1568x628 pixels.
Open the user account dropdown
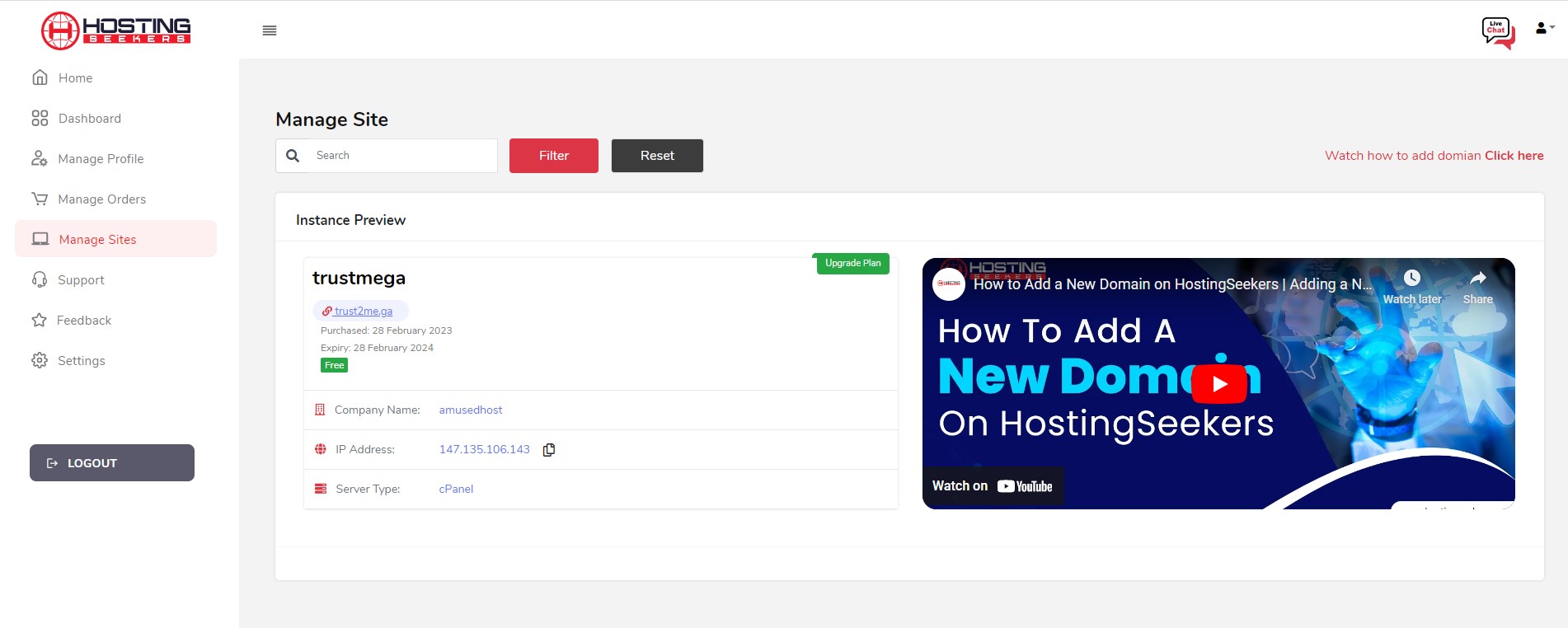(1544, 28)
